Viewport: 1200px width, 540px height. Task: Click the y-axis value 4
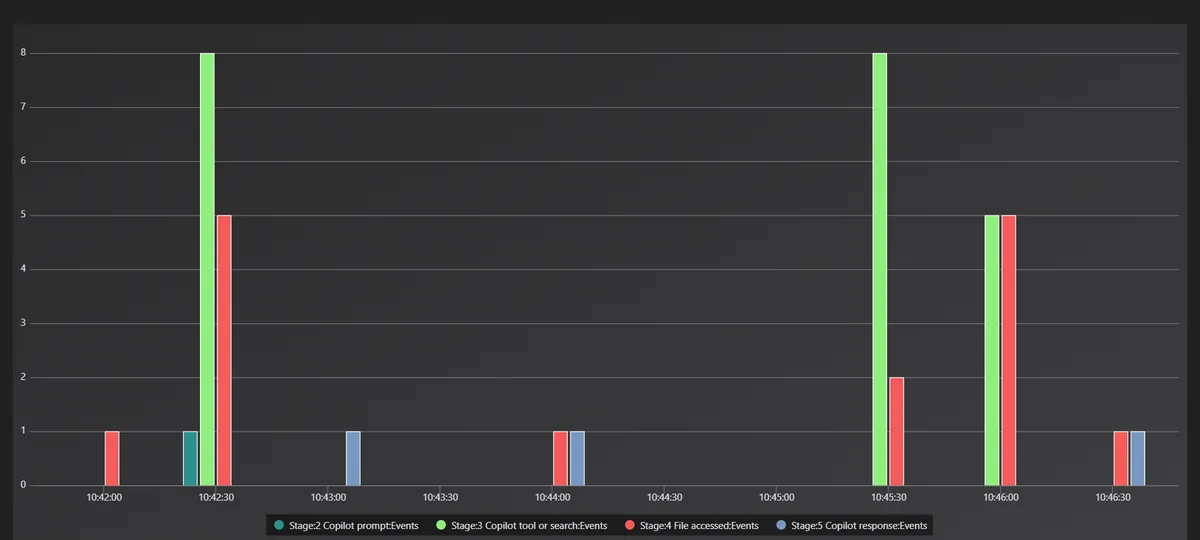coord(24,269)
